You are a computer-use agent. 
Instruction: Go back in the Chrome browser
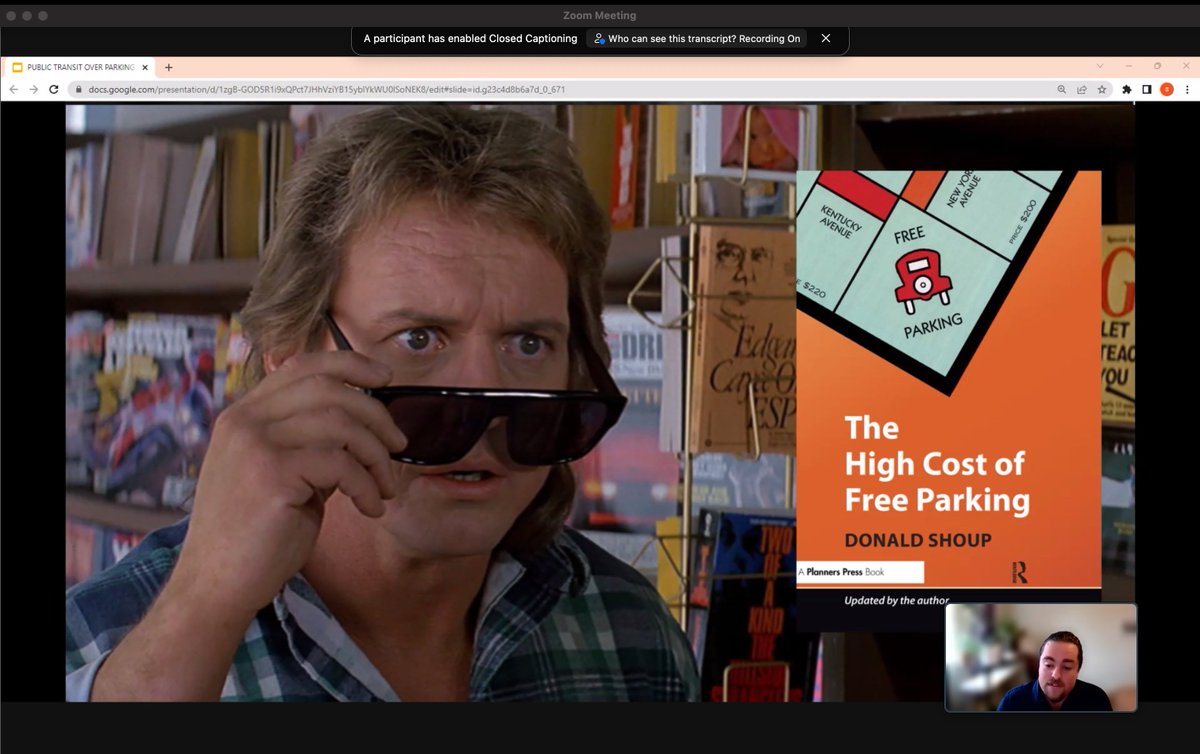pyautogui.click(x=13, y=89)
